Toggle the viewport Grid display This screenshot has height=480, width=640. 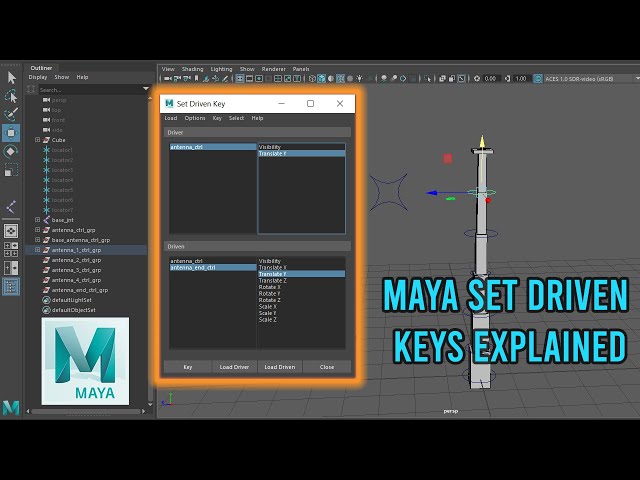[x=240, y=78]
